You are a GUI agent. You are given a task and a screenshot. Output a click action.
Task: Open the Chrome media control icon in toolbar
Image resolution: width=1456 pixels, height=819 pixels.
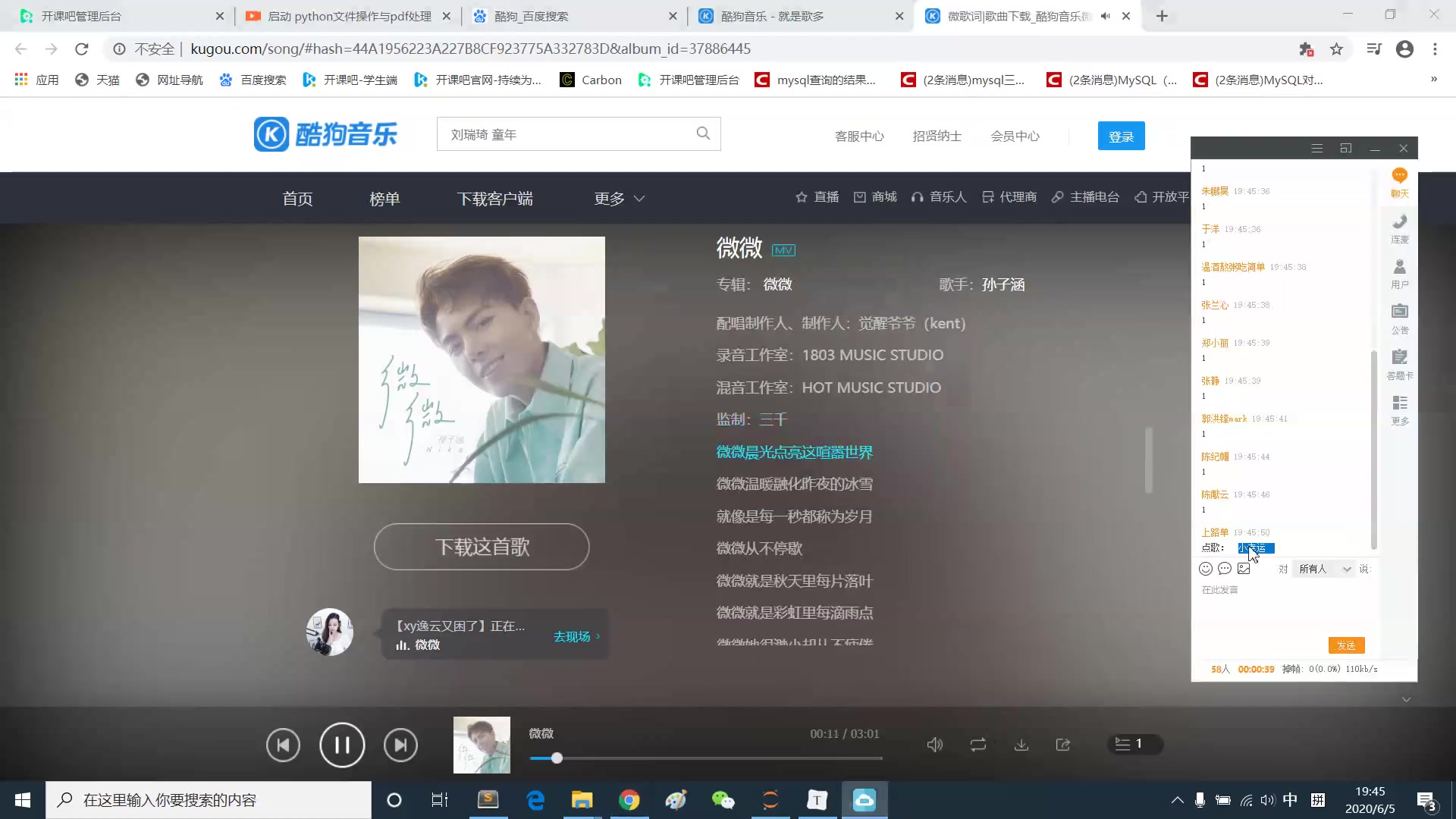pos(1374,49)
